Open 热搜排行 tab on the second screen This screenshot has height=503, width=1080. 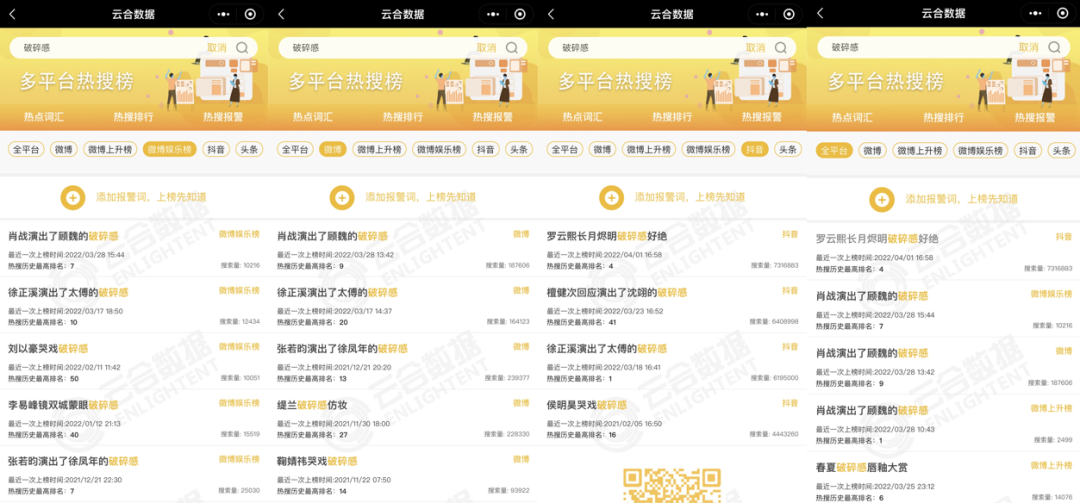click(402, 117)
